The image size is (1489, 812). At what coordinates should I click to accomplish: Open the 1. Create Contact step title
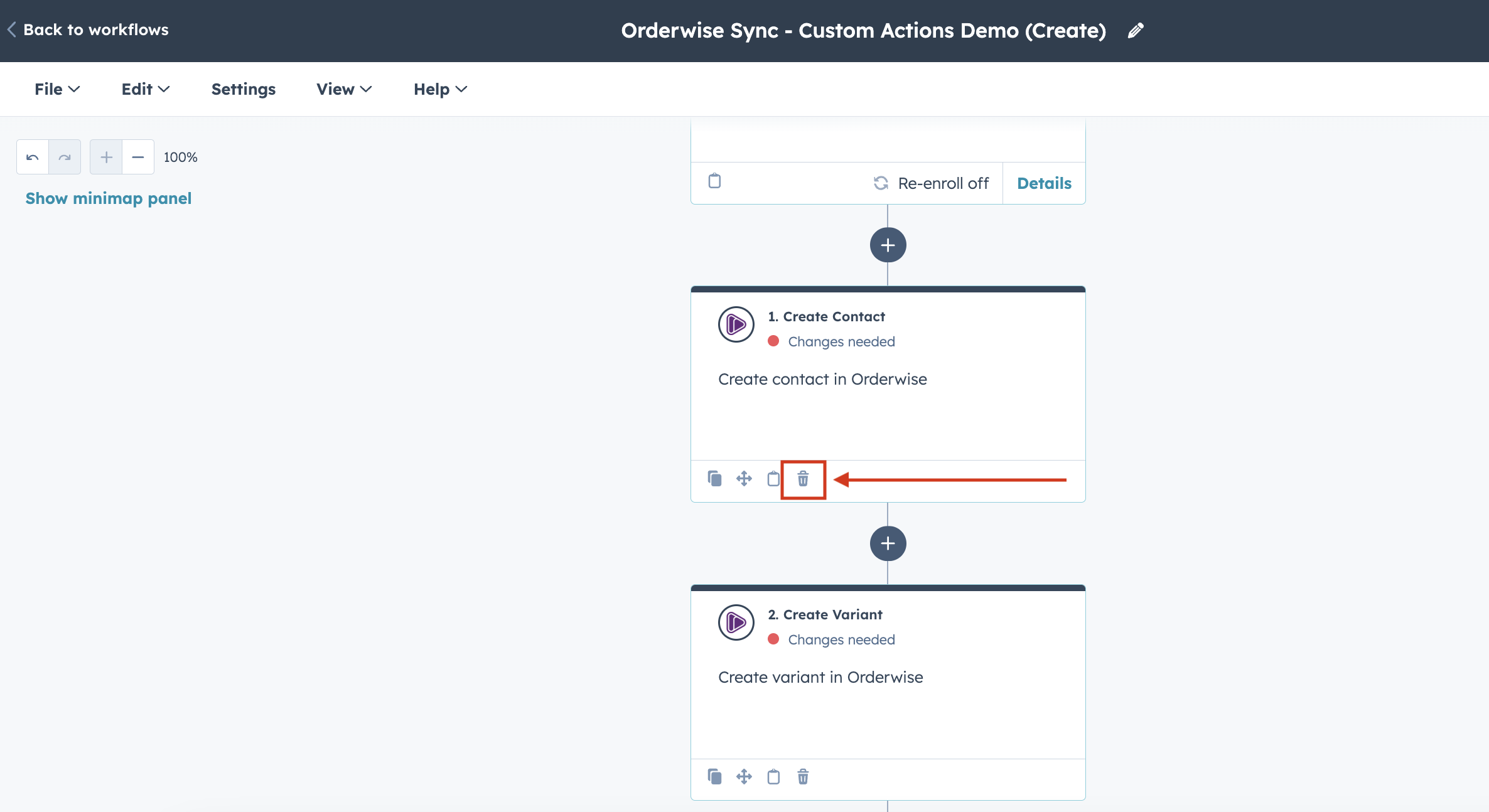coord(826,316)
